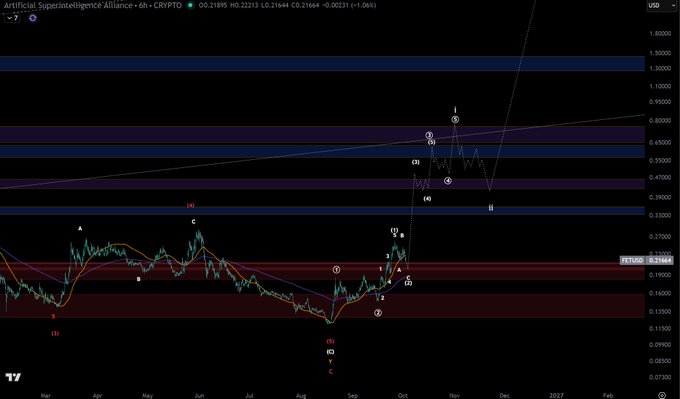Click the 1.80000 price scale value
This screenshot has width=680, height=399.
click(x=660, y=33)
